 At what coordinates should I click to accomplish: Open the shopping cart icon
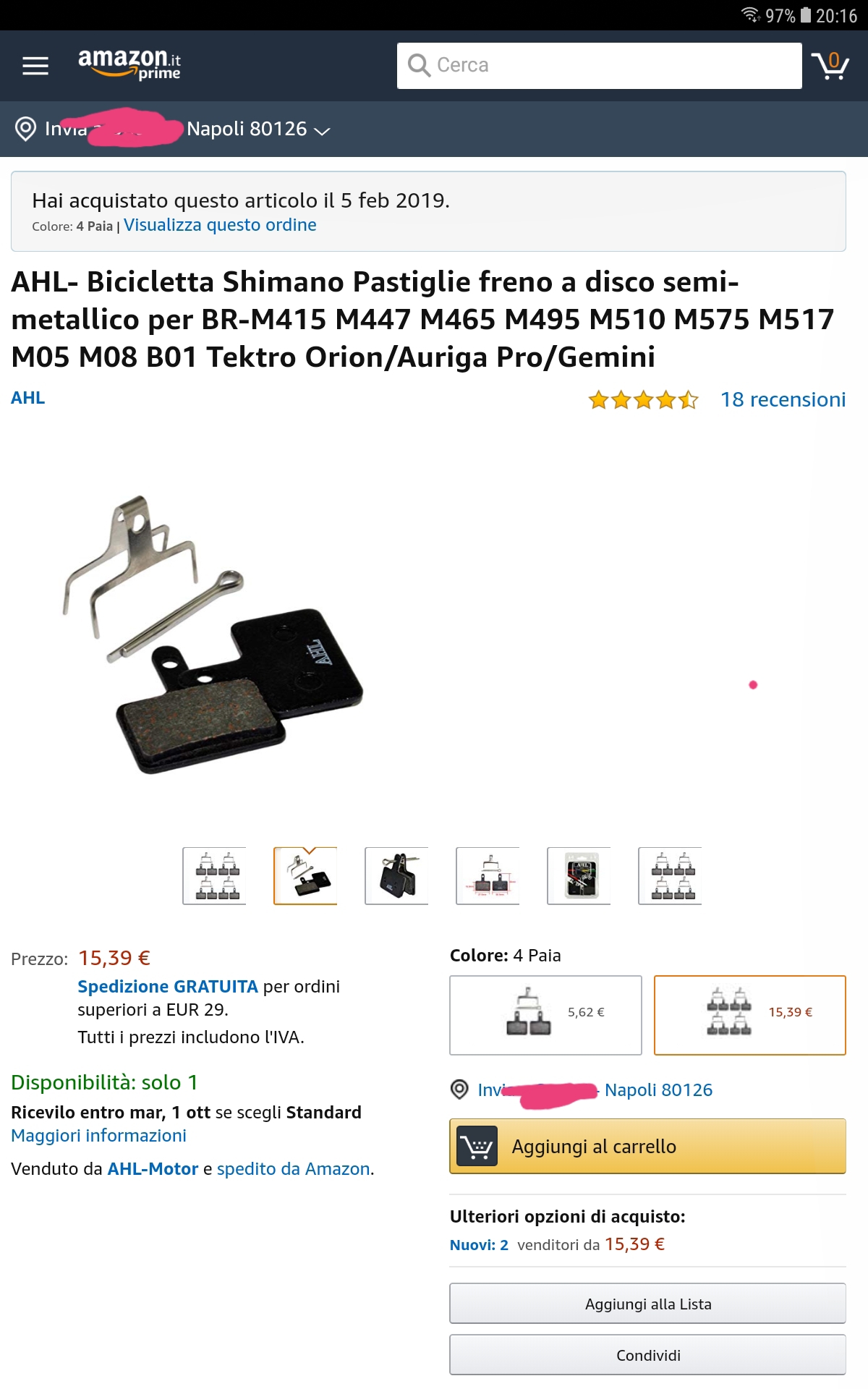(830, 66)
